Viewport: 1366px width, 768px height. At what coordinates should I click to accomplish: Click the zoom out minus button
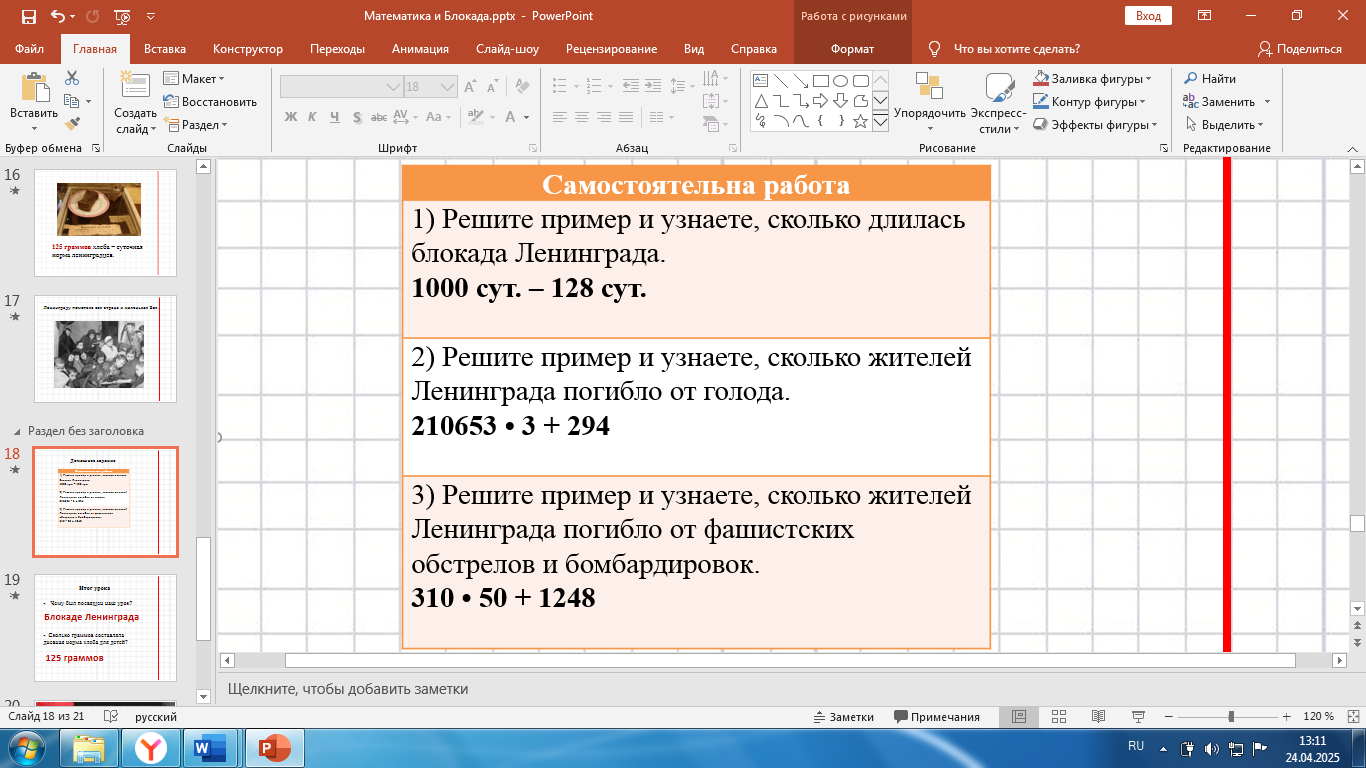pyautogui.click(x=1167, y=716)
